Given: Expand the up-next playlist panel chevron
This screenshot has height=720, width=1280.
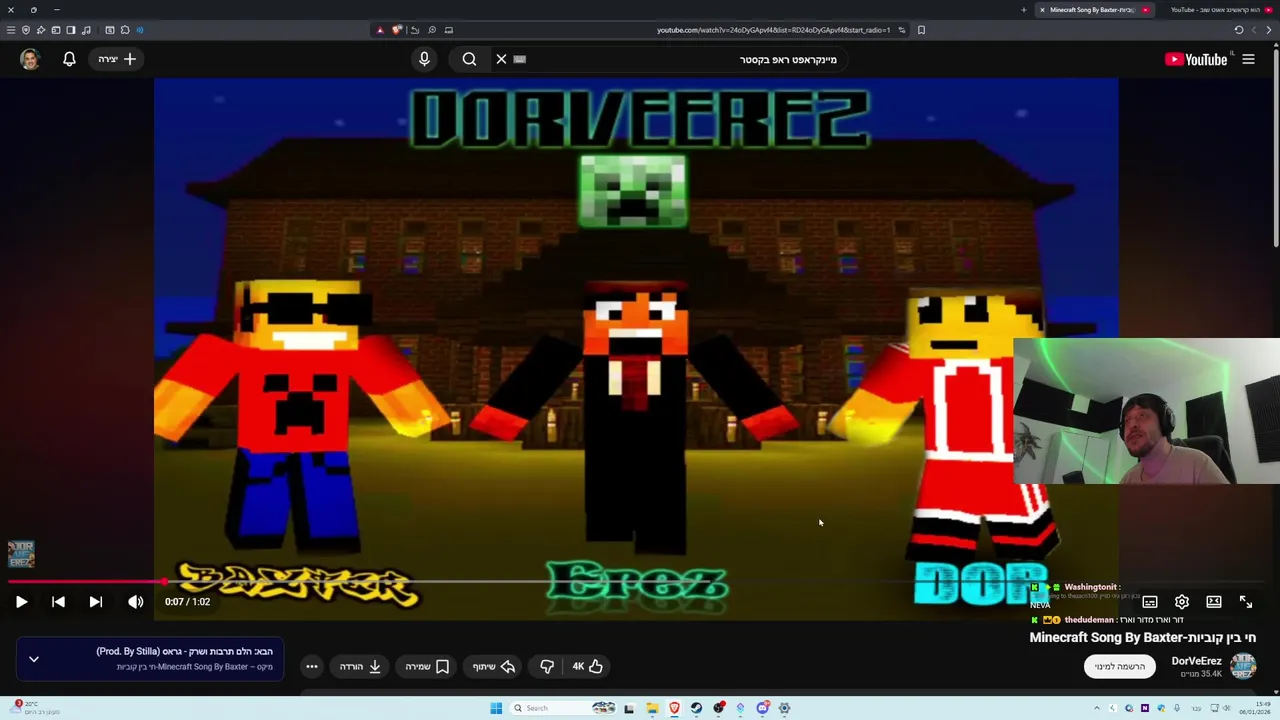Looking at the screenshot, I should coord(34,659).
